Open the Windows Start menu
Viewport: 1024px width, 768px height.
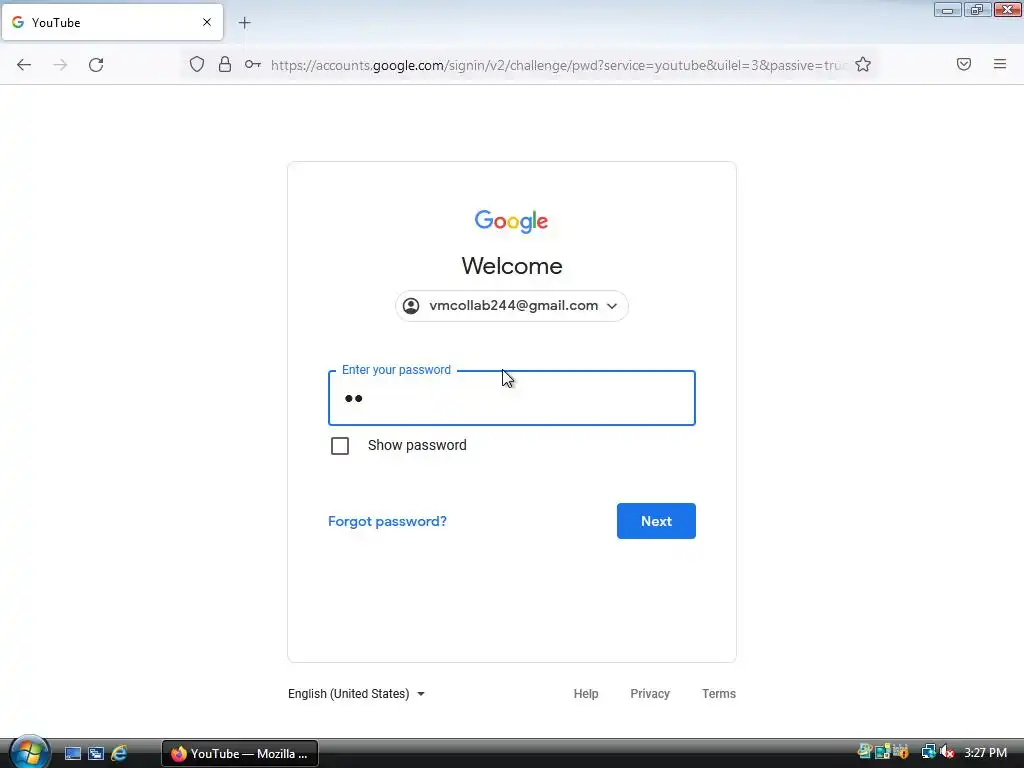29,752
